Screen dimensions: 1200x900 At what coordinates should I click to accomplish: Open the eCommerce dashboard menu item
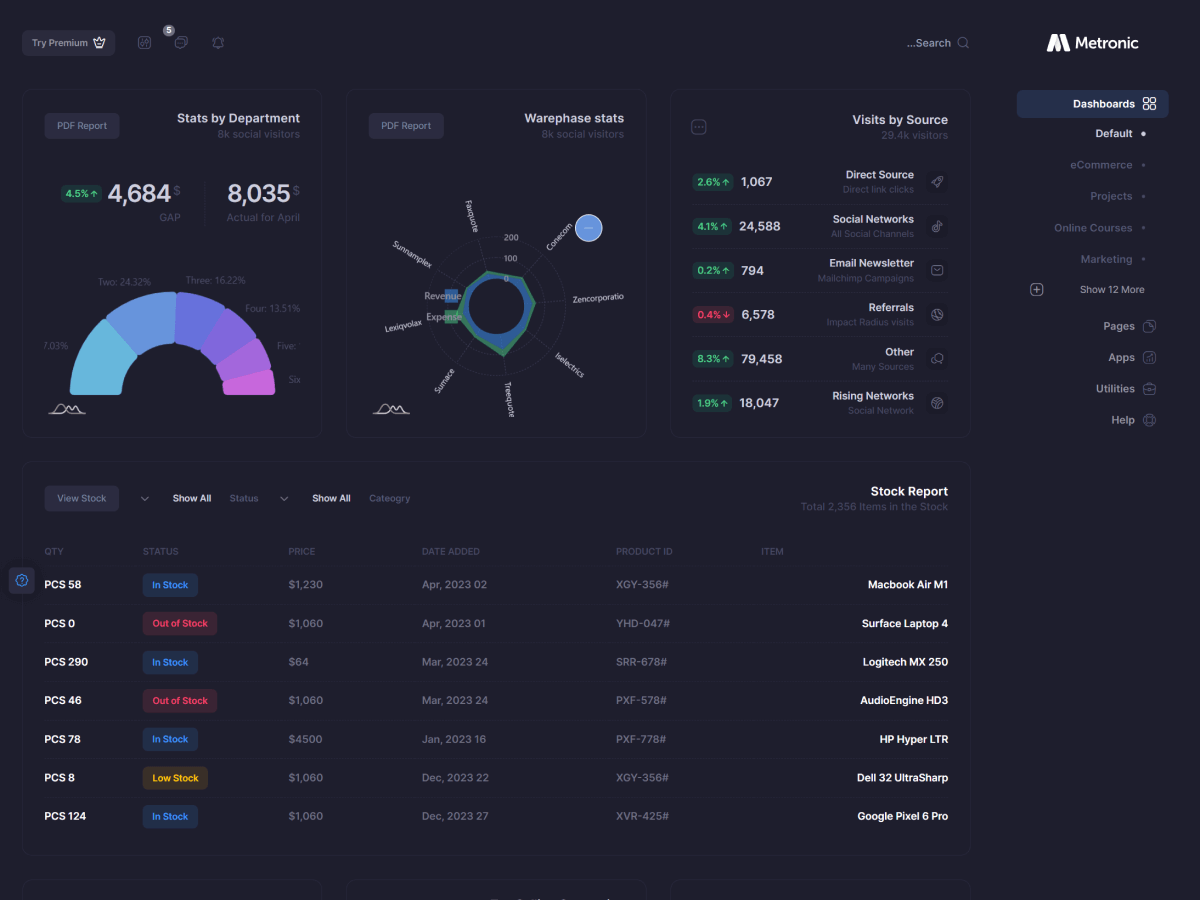[1101, 165]
